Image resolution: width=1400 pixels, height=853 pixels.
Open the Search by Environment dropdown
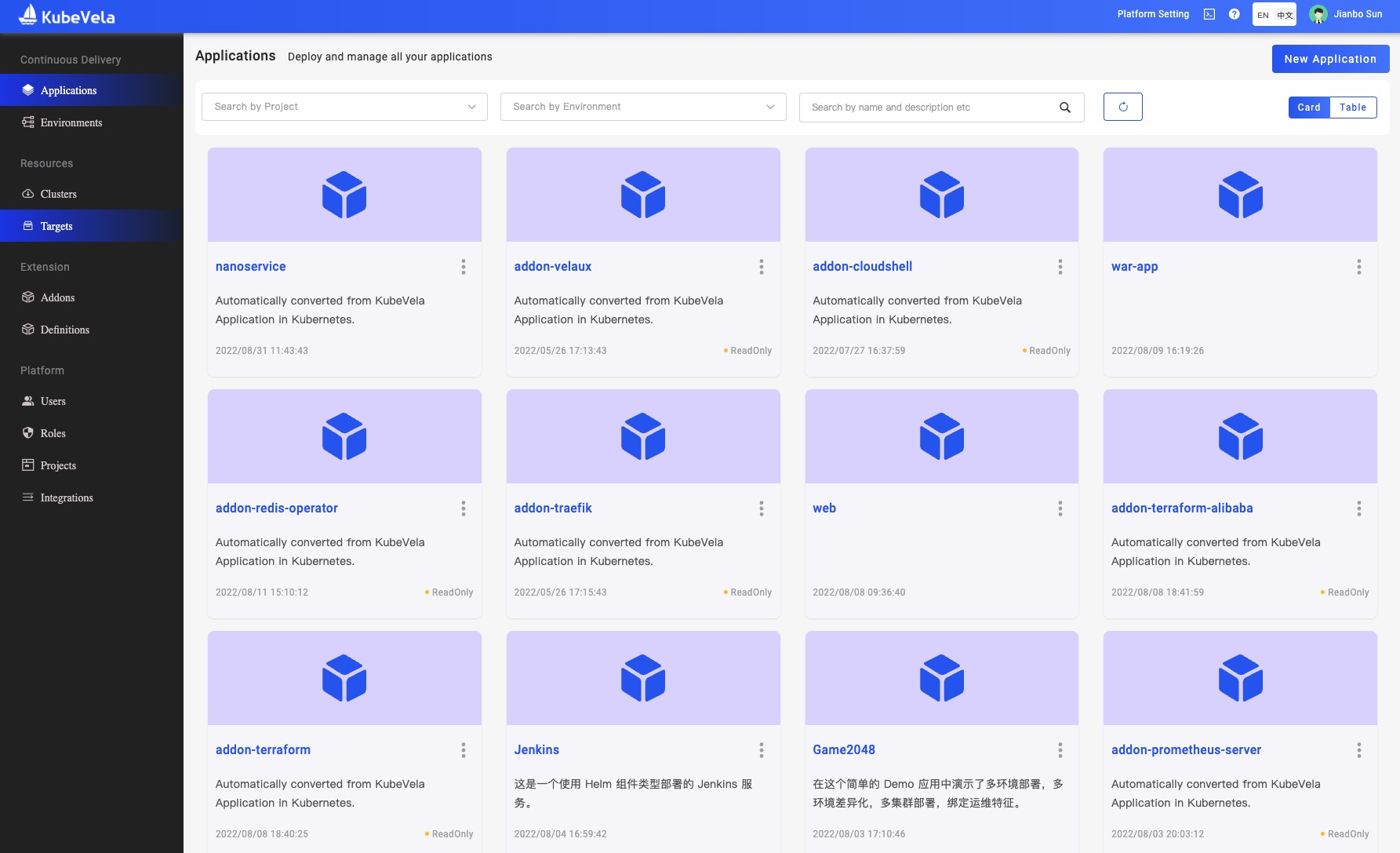(643, 107)
